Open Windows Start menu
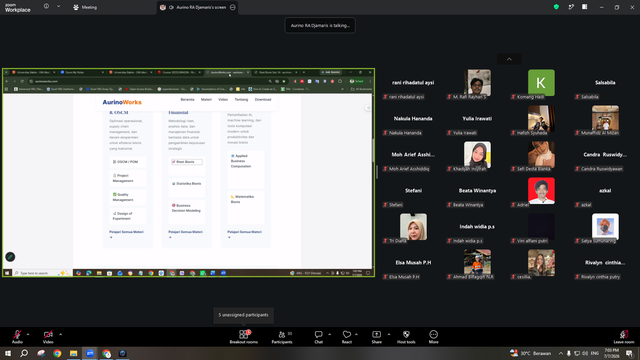Viewport: 640px width, 360px height. (8, 353)
